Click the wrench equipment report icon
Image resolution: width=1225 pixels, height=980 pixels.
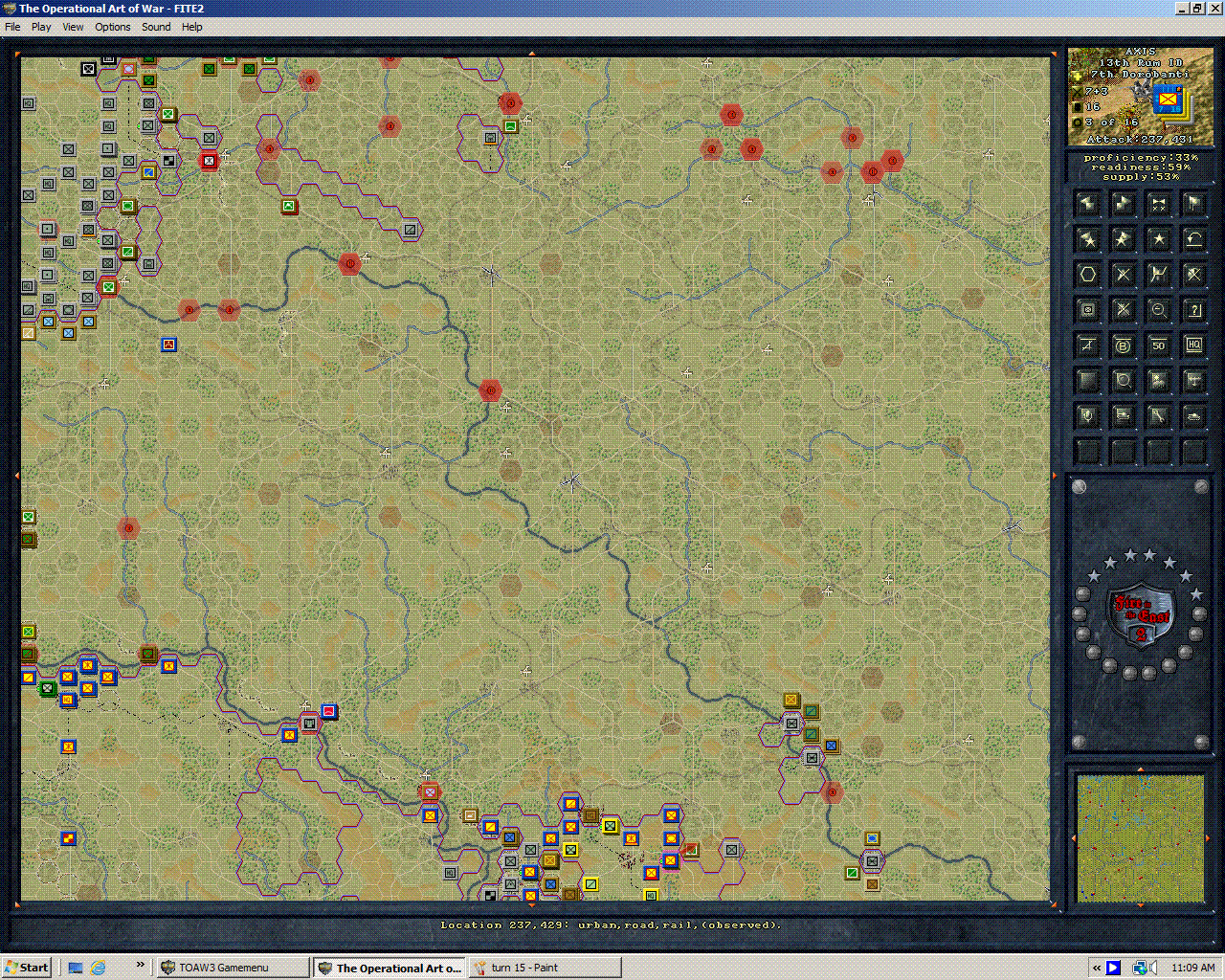(x=1158, y=415)
